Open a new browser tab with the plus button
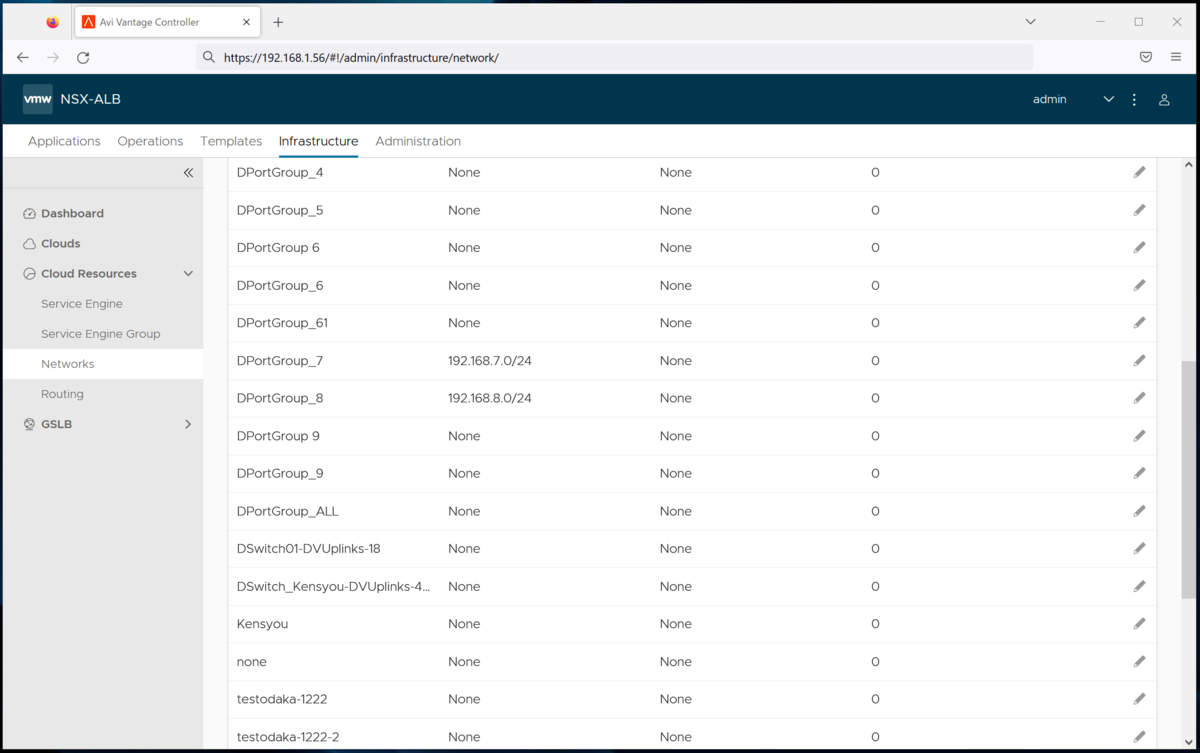This screenshot has width=1200, height=753. [x=278, y=22]
